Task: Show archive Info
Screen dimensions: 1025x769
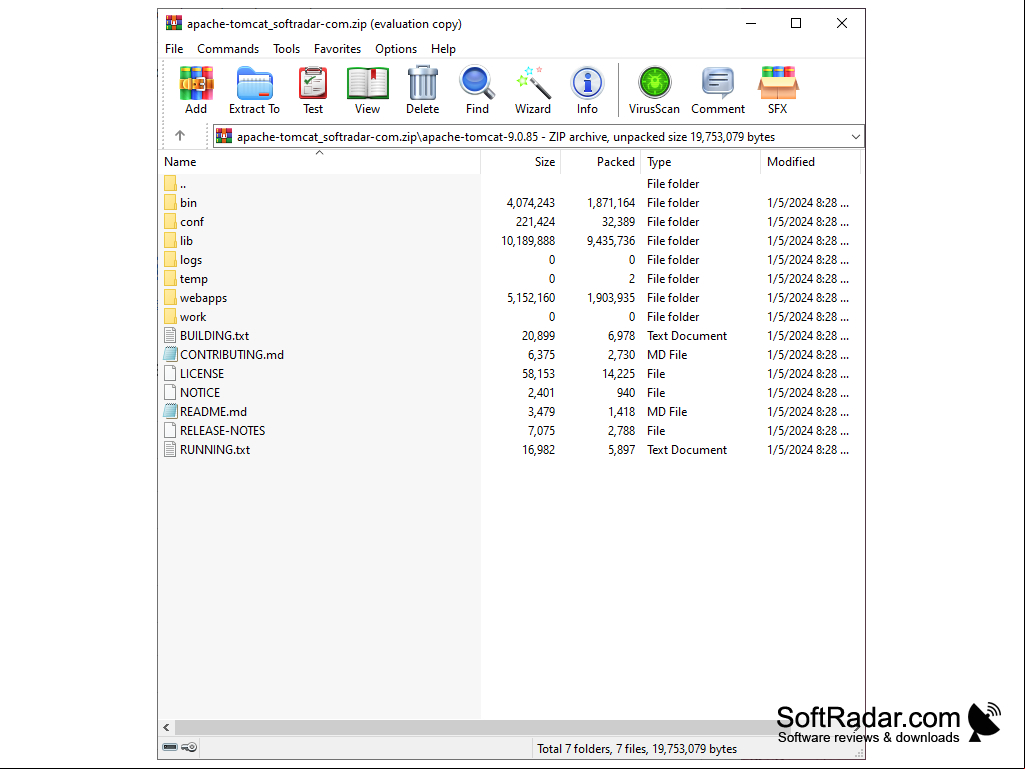Action: 587,90
